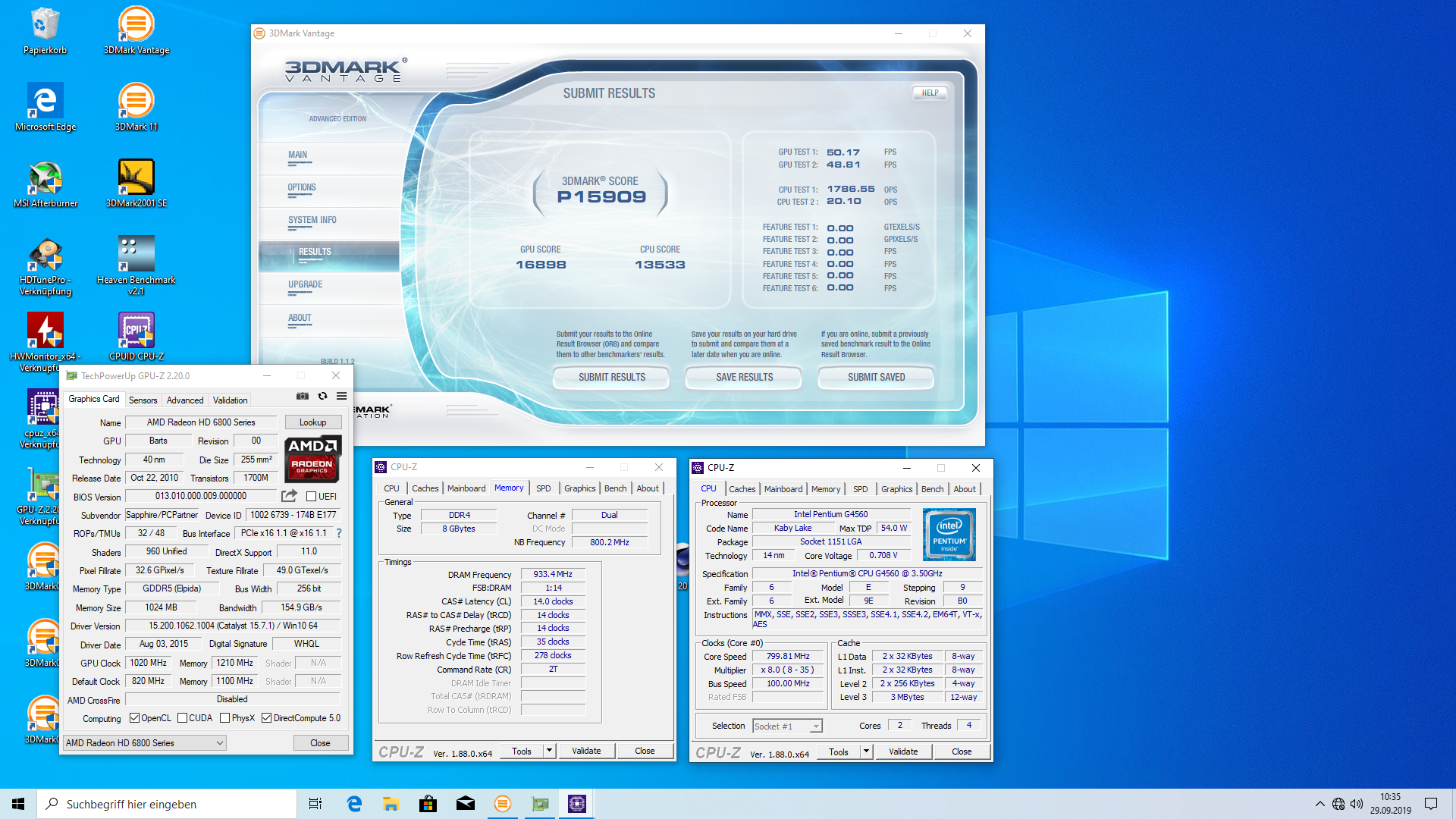
Task: Open Validation tab in GPU-Z
Action: click(230, 400)
